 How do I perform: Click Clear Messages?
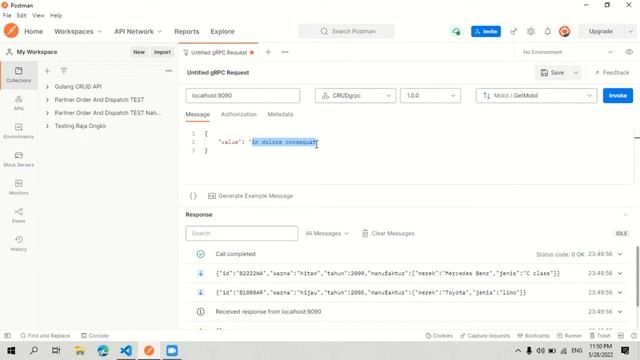[388, 233]
